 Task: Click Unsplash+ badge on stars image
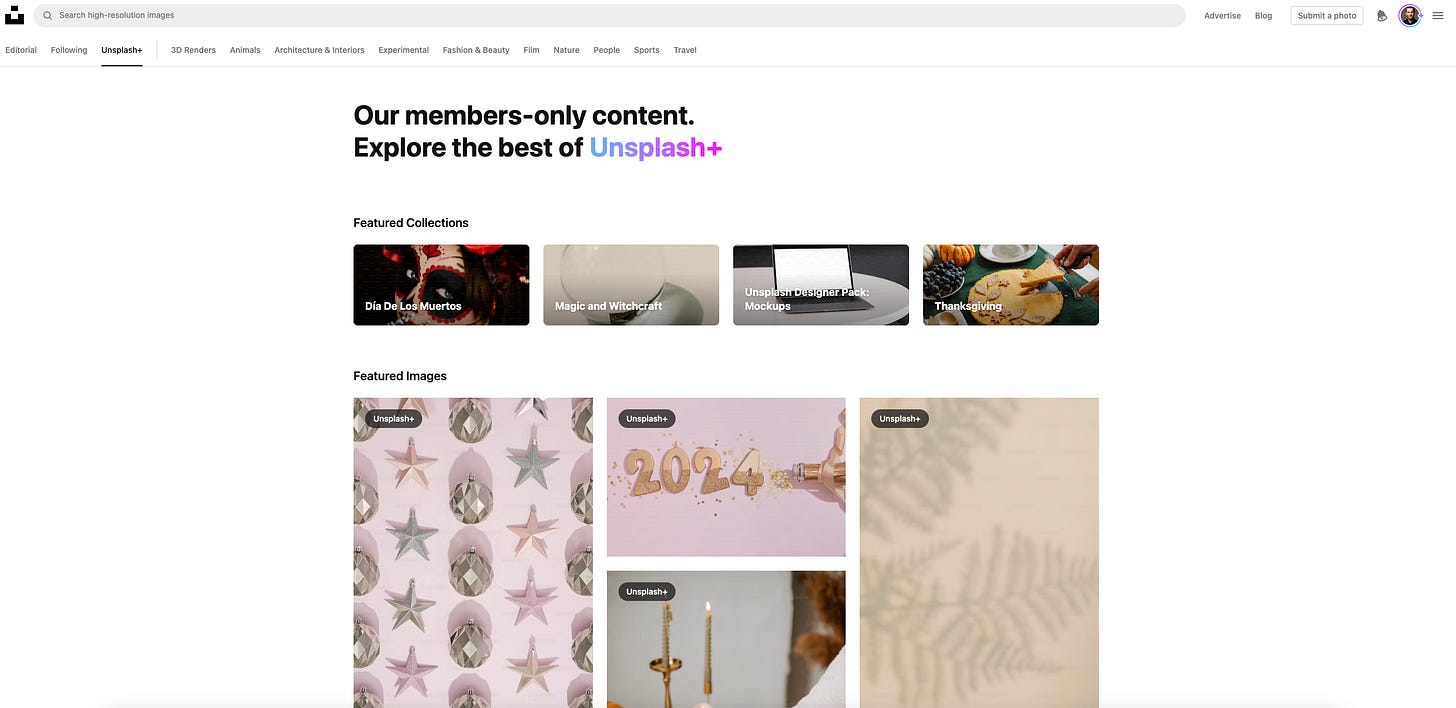point(394,418)
